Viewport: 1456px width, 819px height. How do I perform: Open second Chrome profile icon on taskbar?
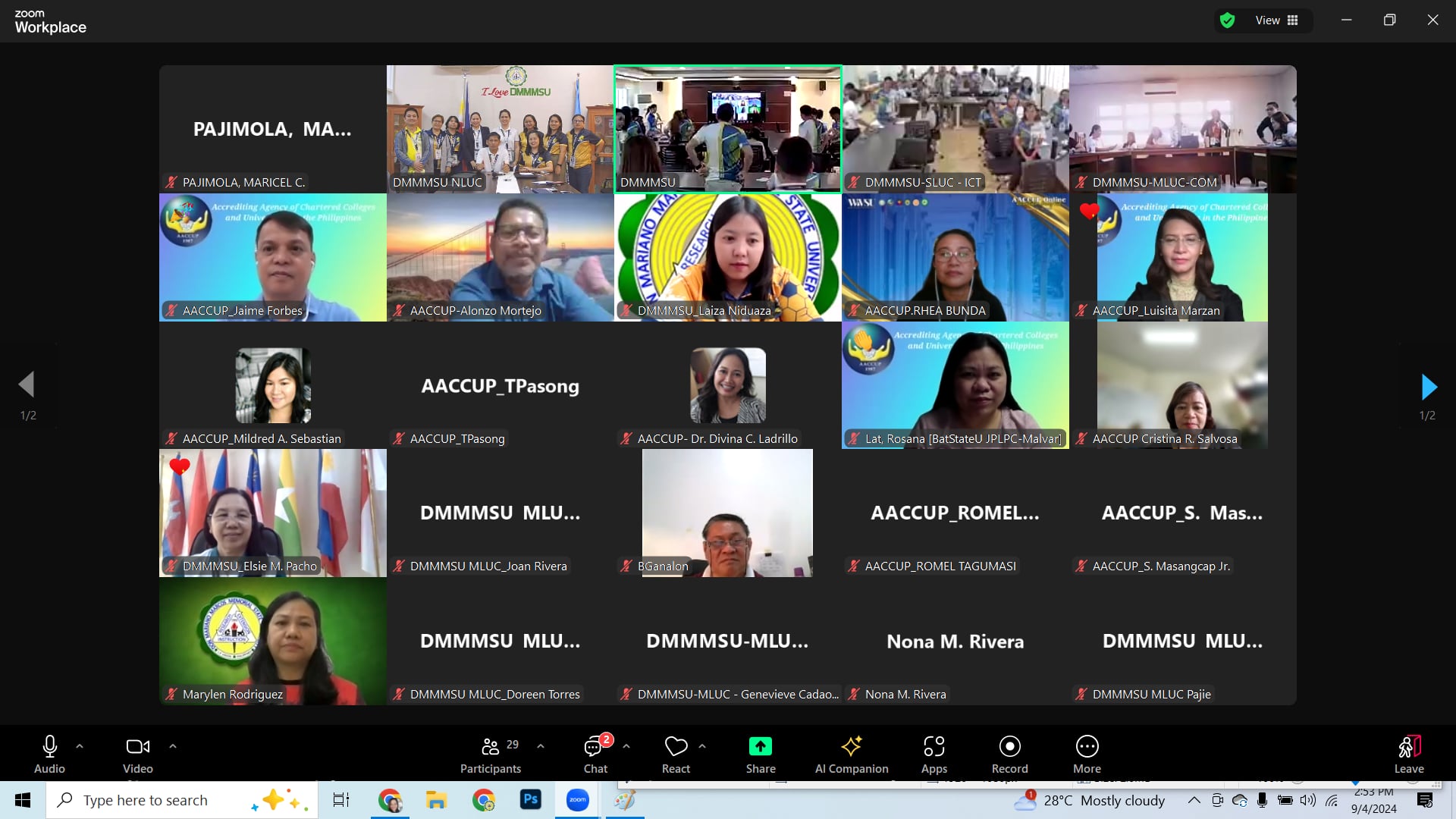(x=483, y=800)
